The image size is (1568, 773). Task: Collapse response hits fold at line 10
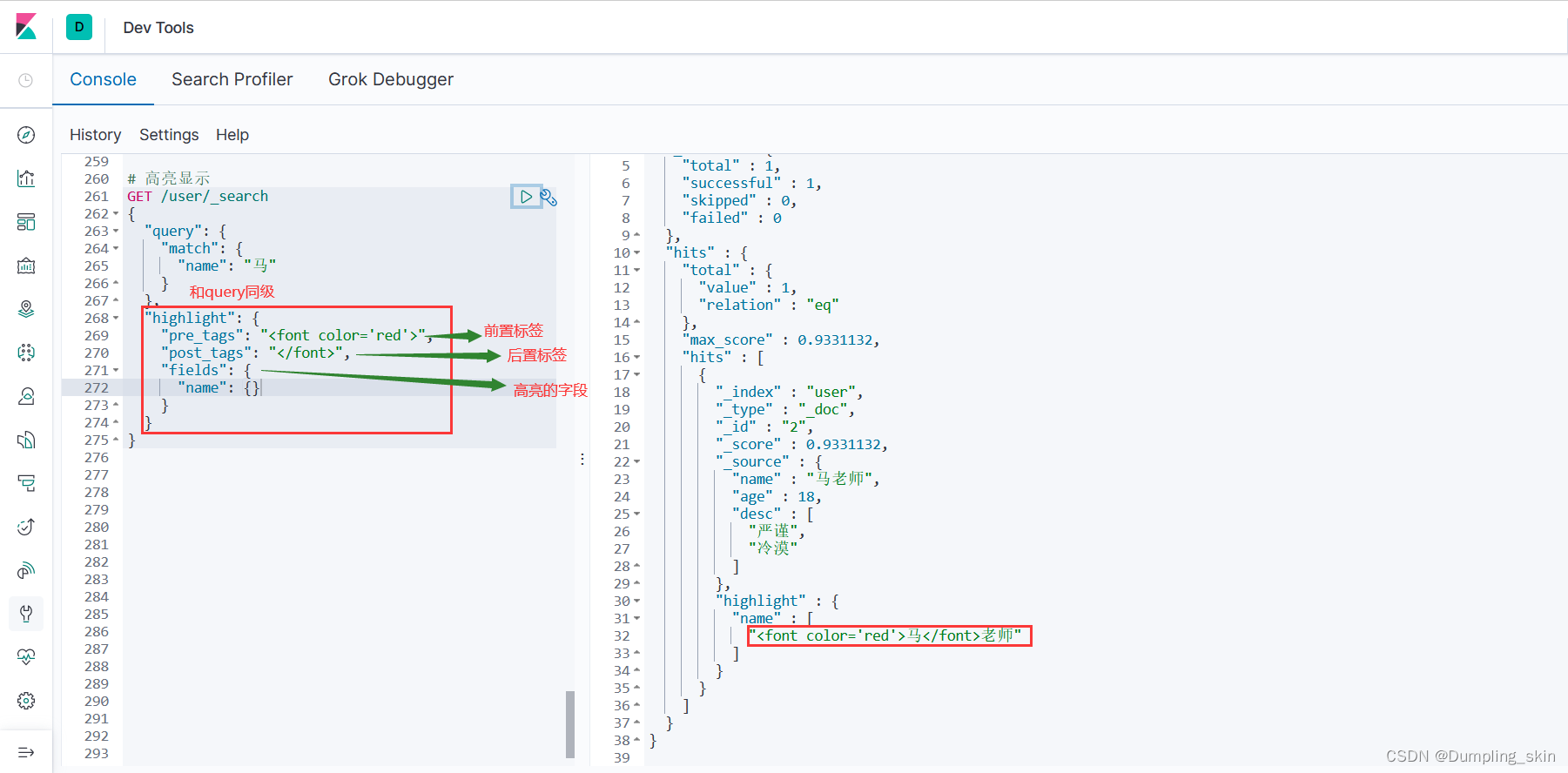636,253
